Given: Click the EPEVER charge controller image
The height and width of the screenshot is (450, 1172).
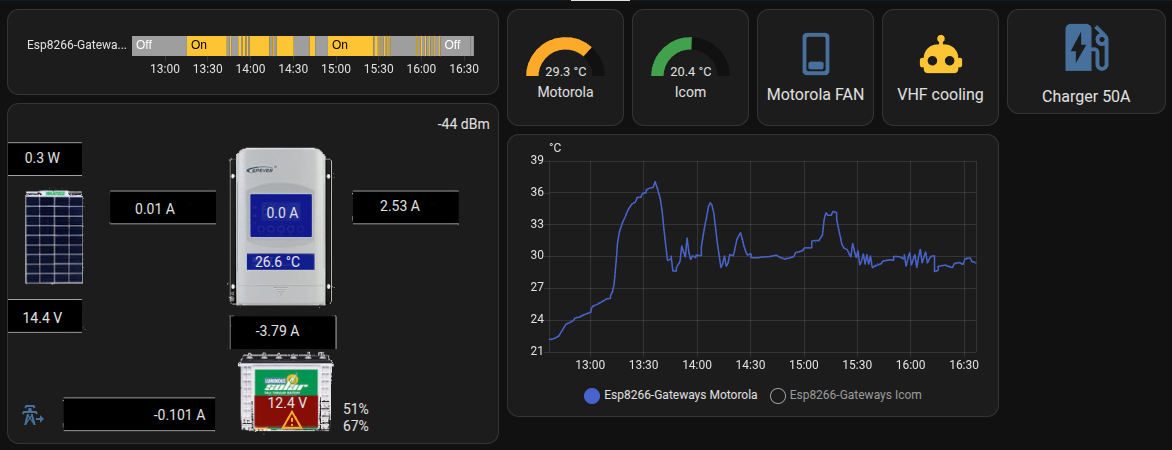Looking at the screenshot, I should (280, 226).
